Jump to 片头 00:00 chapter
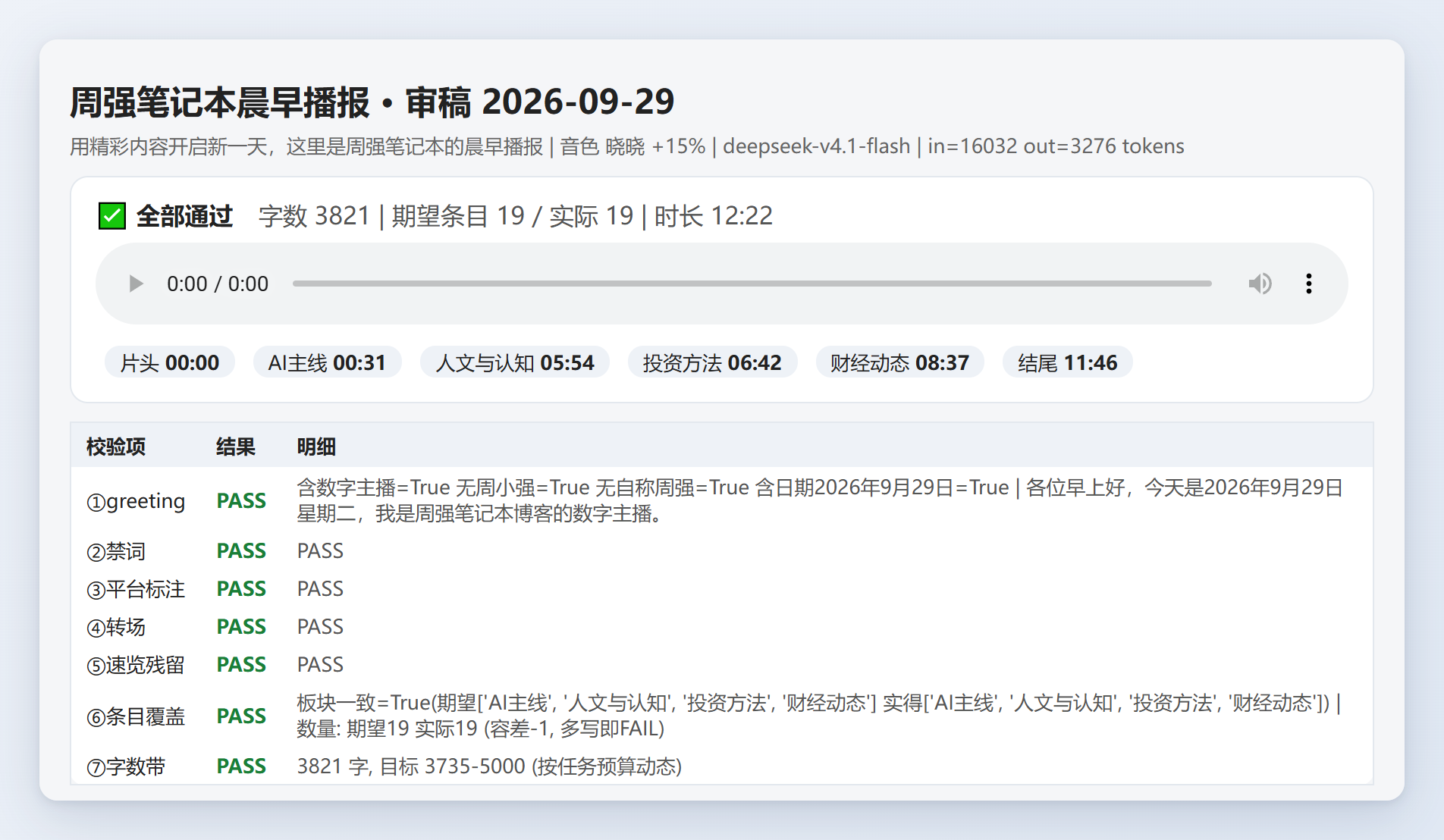The image size is (1444, 840). pos(170,362)
